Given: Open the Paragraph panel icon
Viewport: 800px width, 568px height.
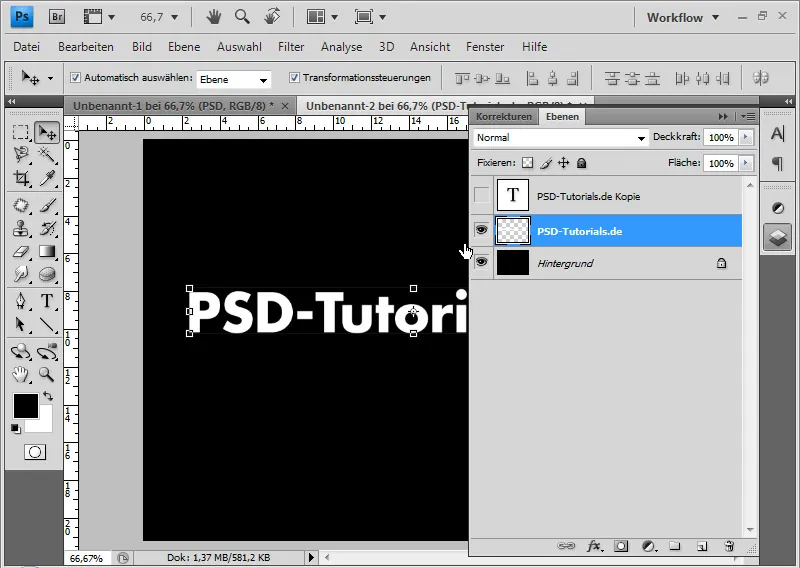Looking at the screenshot, I should pos(778,164).
